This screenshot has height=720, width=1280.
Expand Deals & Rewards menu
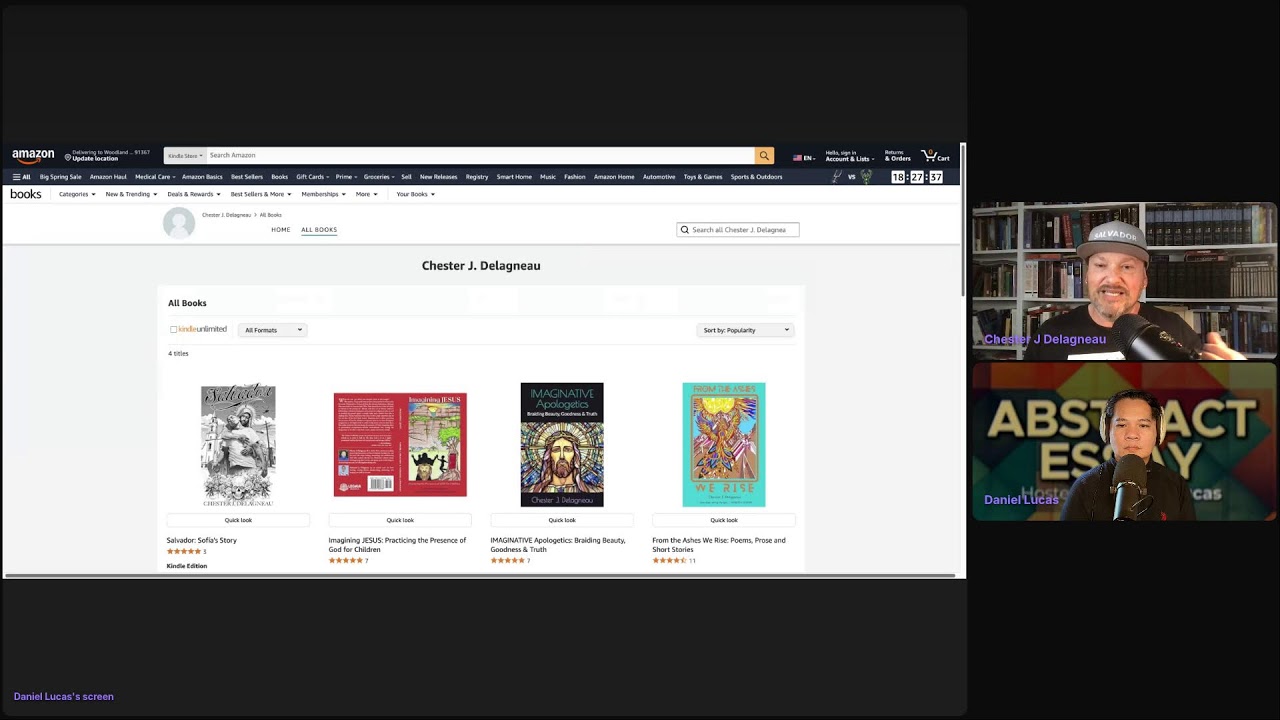194,194
